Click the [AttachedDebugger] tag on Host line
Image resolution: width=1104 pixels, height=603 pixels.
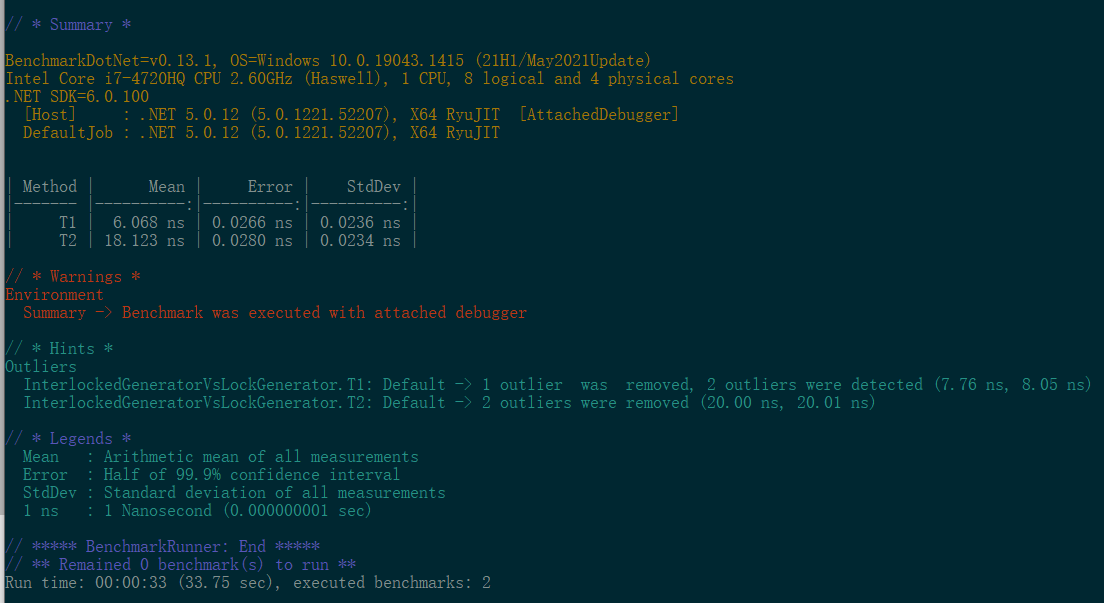[x=599, y=114]
